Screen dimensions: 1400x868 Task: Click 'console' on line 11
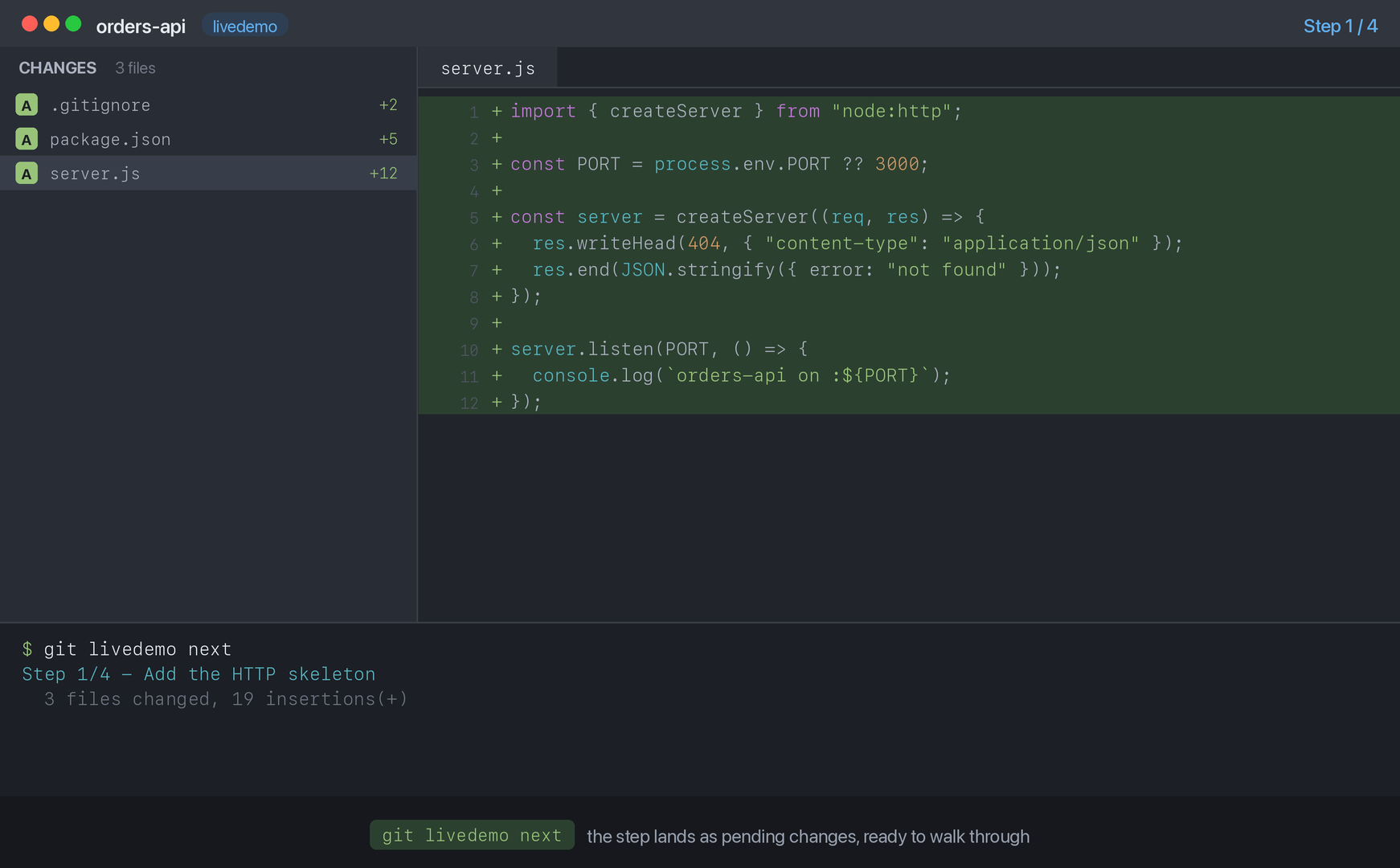pos(571,375)
